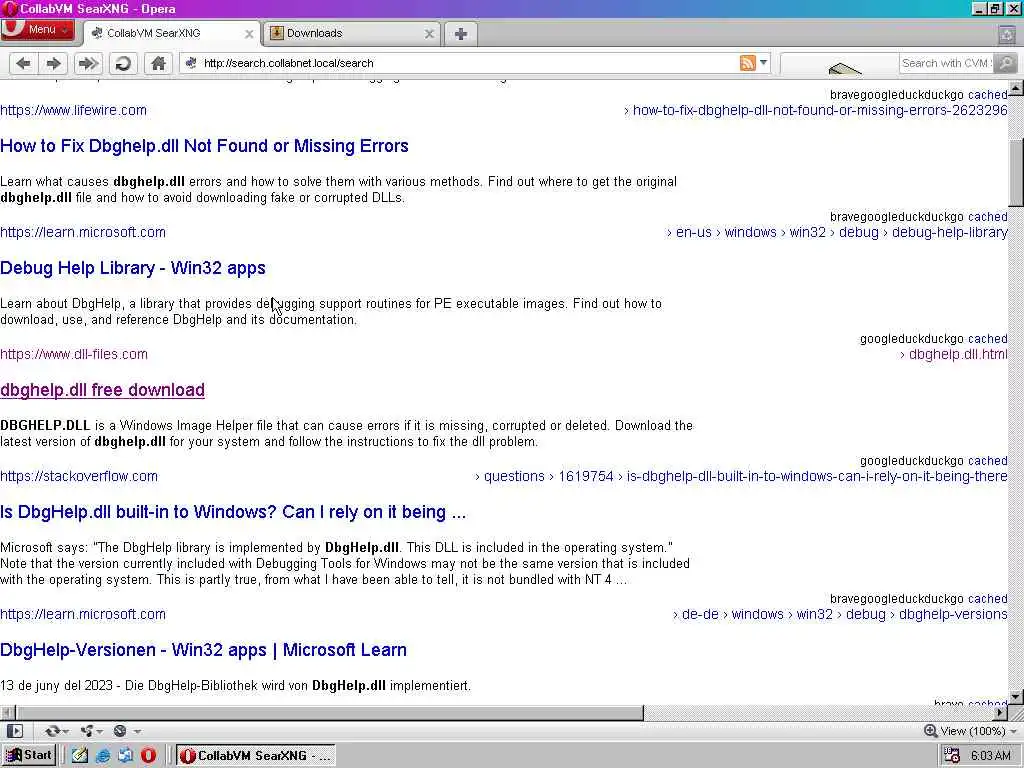Expand the Opera Unite dropdown arrow

click(x=100, y=731)
